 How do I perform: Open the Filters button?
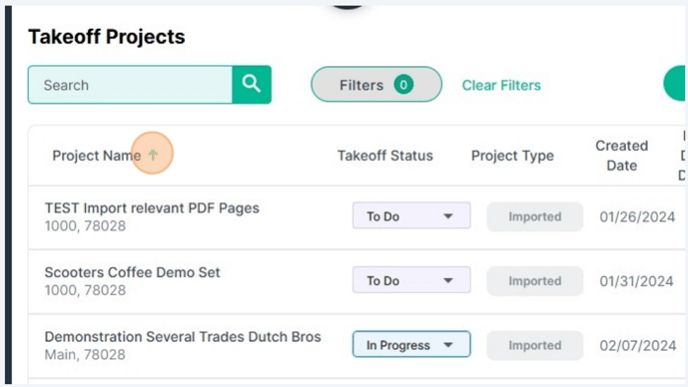tap(376, 84)
